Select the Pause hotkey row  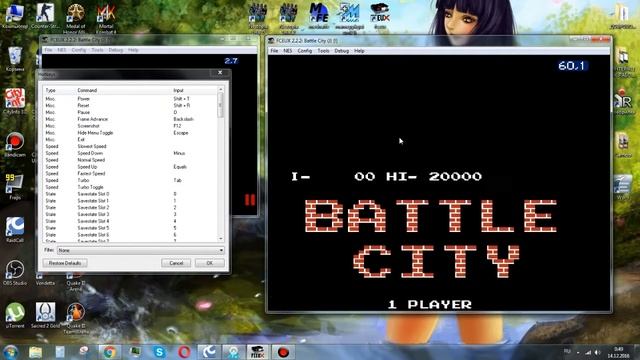point(130,112)
